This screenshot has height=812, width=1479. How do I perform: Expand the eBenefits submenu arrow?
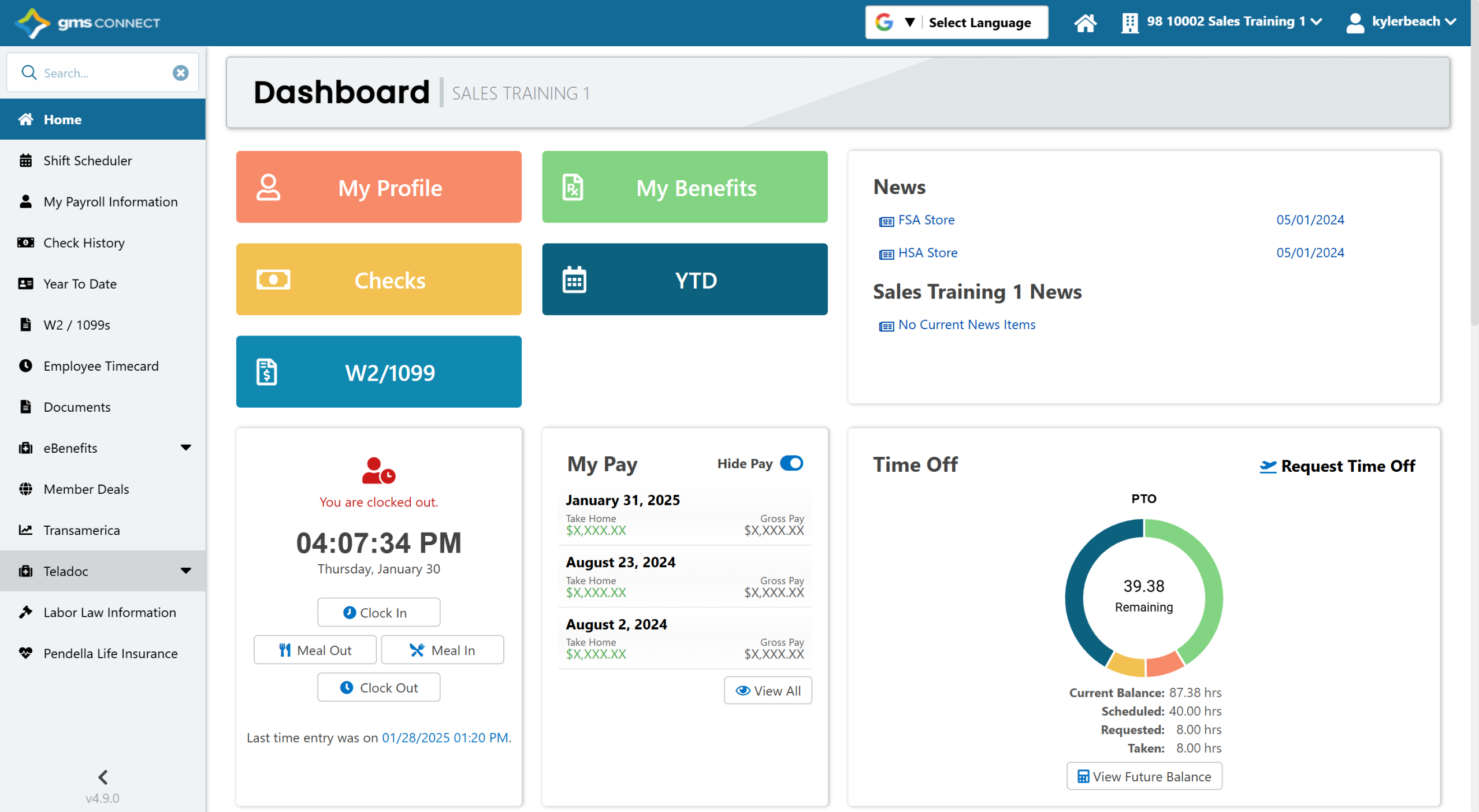185,448
